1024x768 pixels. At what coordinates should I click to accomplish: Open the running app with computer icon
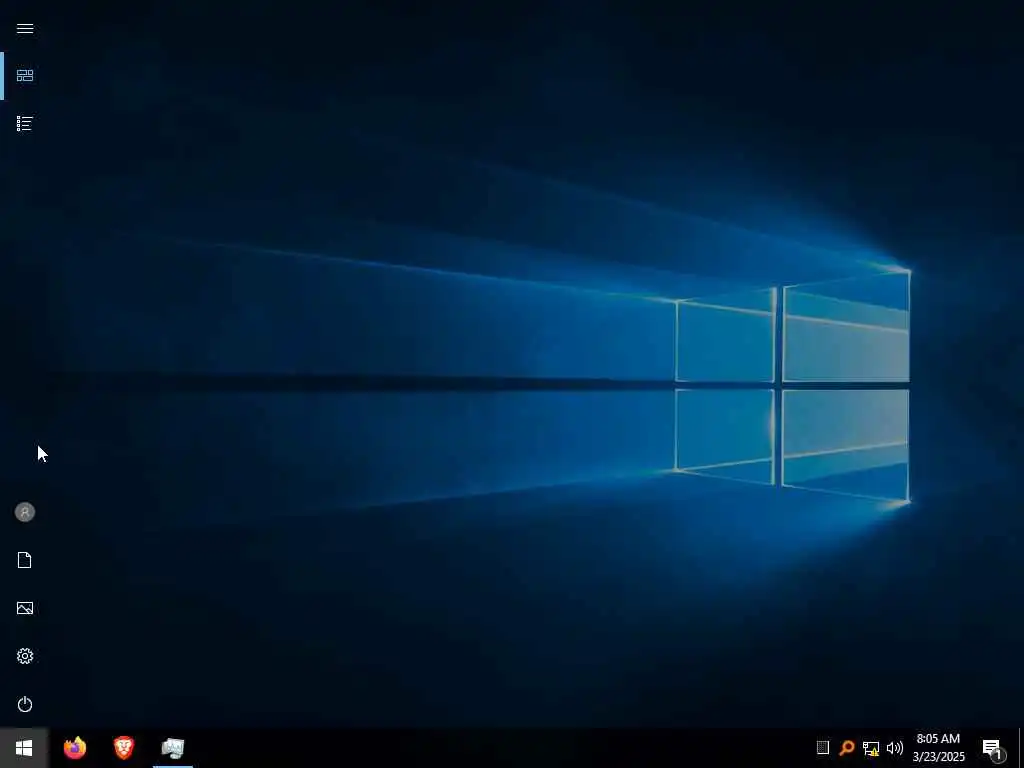(173, 748)
